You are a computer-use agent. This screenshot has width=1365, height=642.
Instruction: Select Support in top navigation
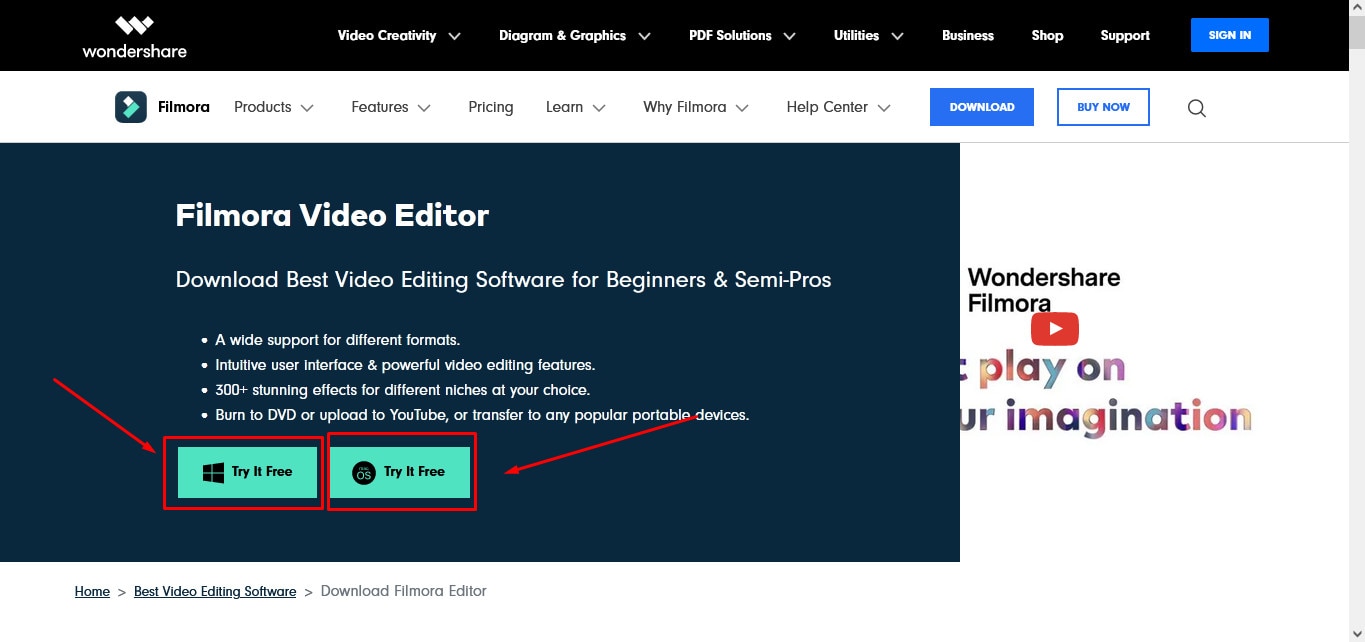1124,36
